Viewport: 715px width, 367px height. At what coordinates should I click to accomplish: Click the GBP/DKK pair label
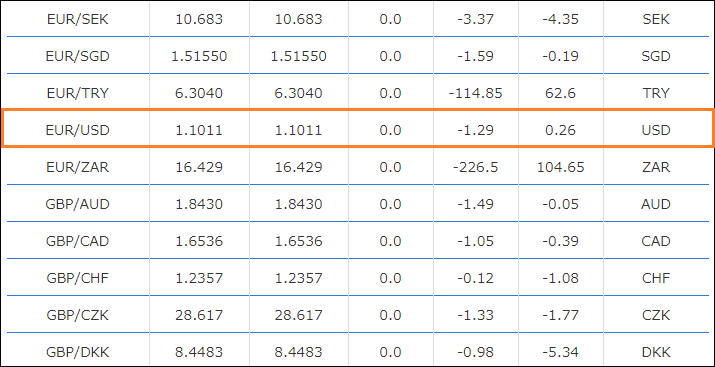pyautogui.click(x=78, y=352)
